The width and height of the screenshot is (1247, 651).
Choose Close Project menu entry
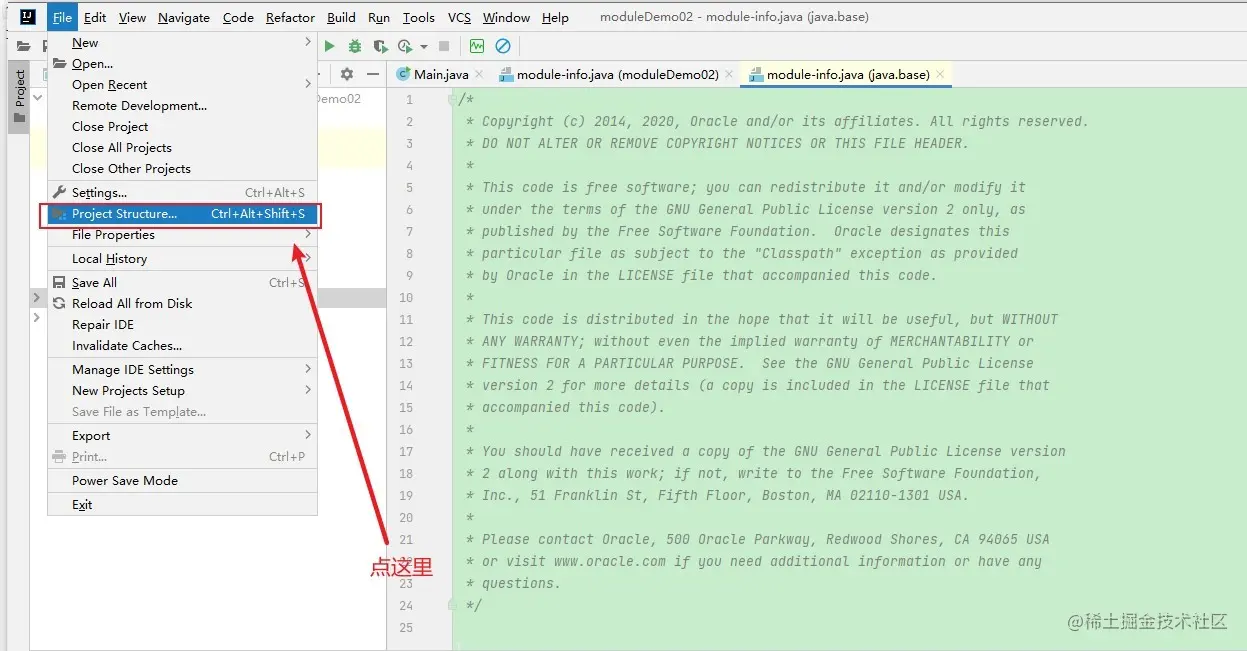tap(183, 127)
